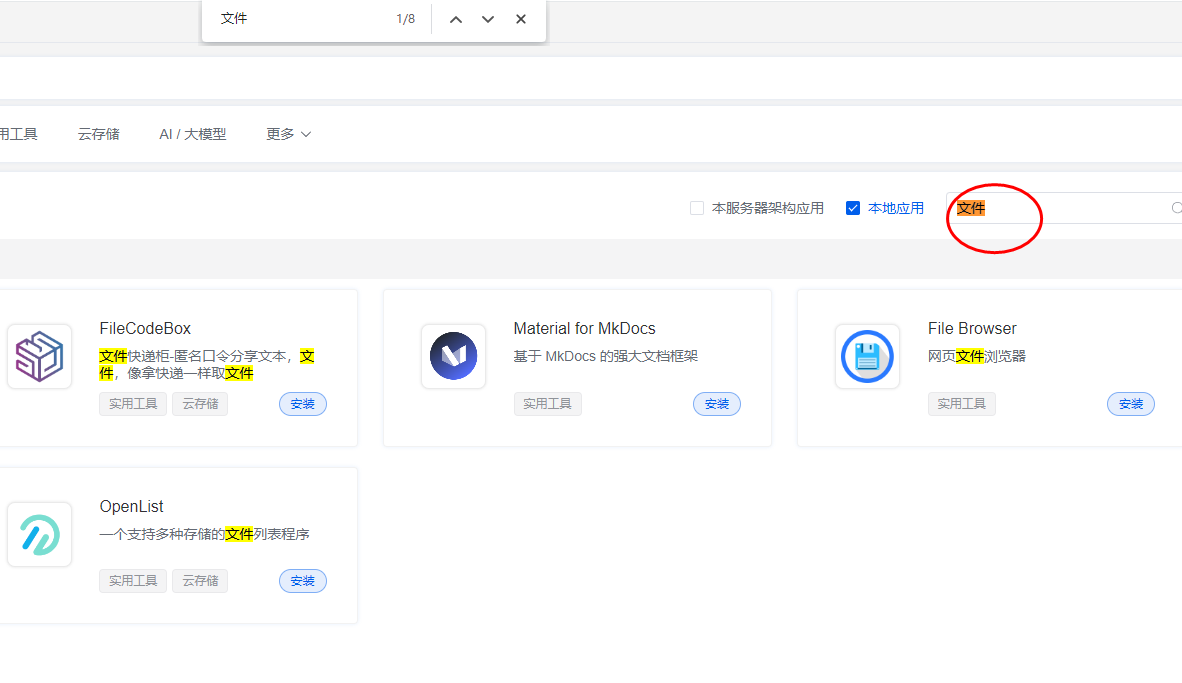Expand the 更多 category dropdown

tap(289, 134)
